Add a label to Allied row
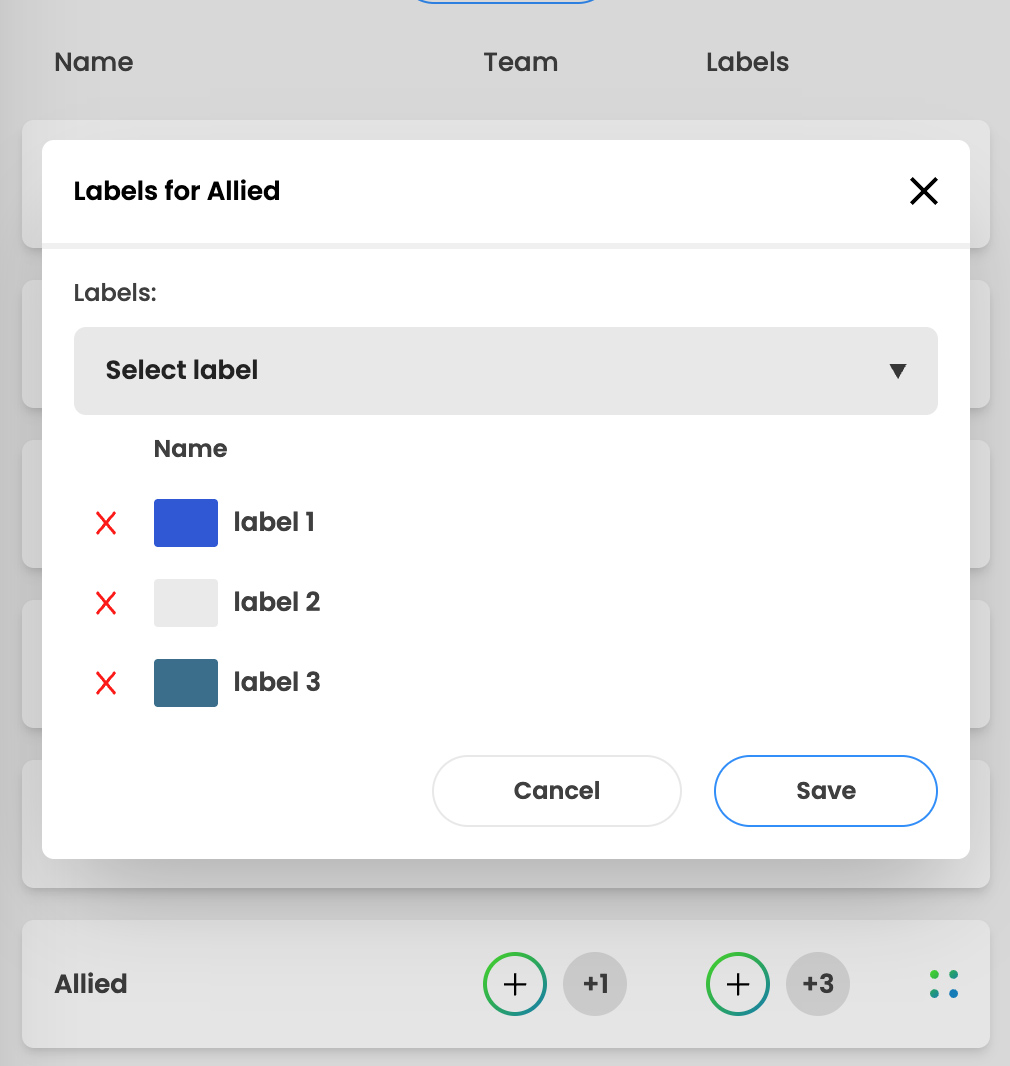The height and width of the screenshot is (1066, 1010). (737, 984)
